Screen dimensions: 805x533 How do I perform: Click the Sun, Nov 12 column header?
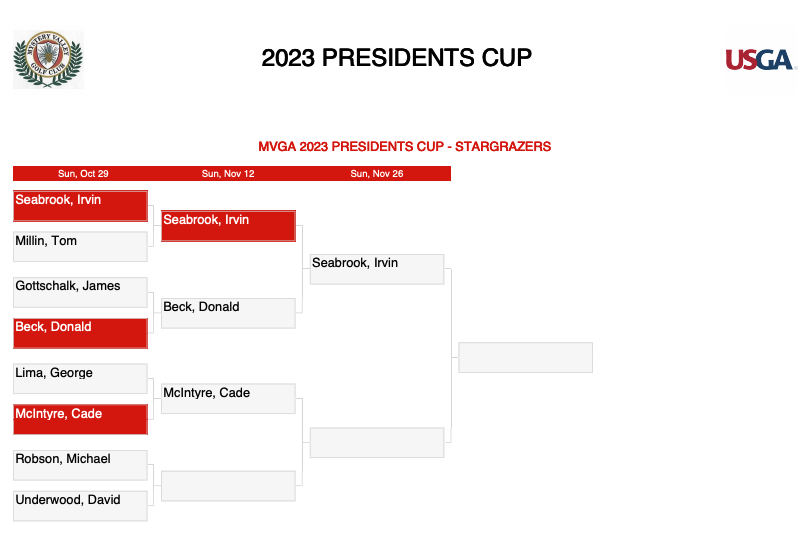[228, 174]
